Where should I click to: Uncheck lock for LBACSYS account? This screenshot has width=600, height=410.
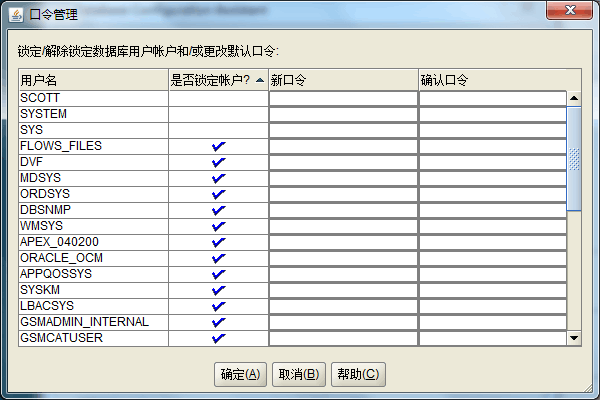[x=218, y=306]
